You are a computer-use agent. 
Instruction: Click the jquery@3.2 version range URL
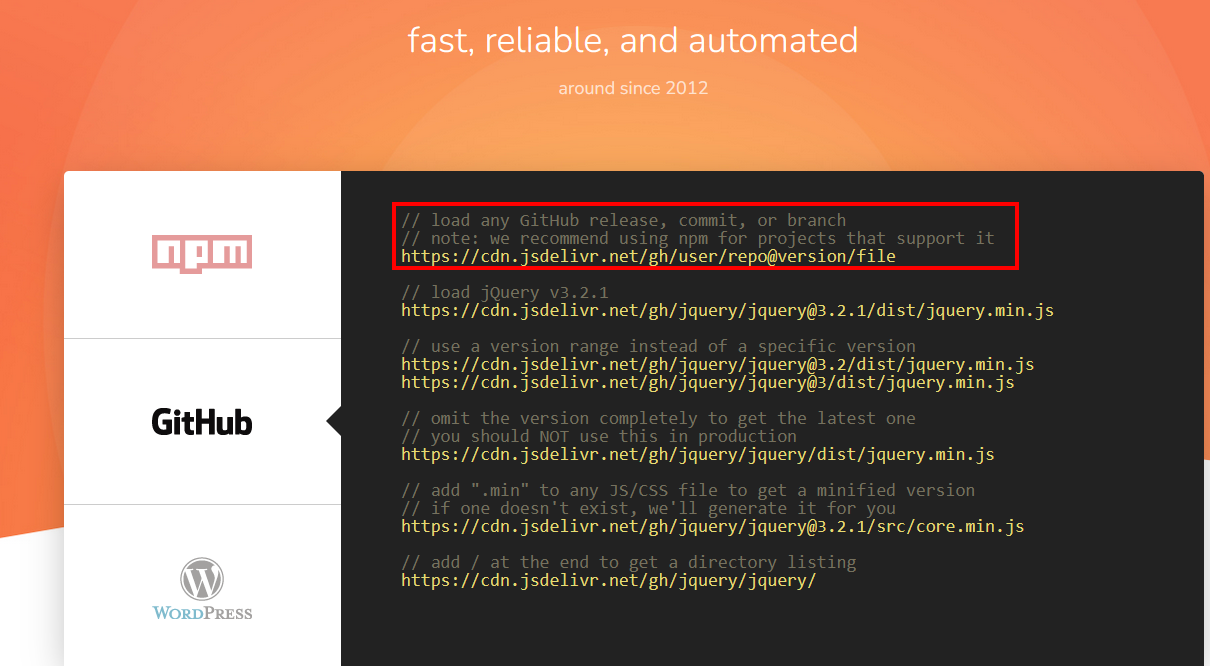point(717,365)
